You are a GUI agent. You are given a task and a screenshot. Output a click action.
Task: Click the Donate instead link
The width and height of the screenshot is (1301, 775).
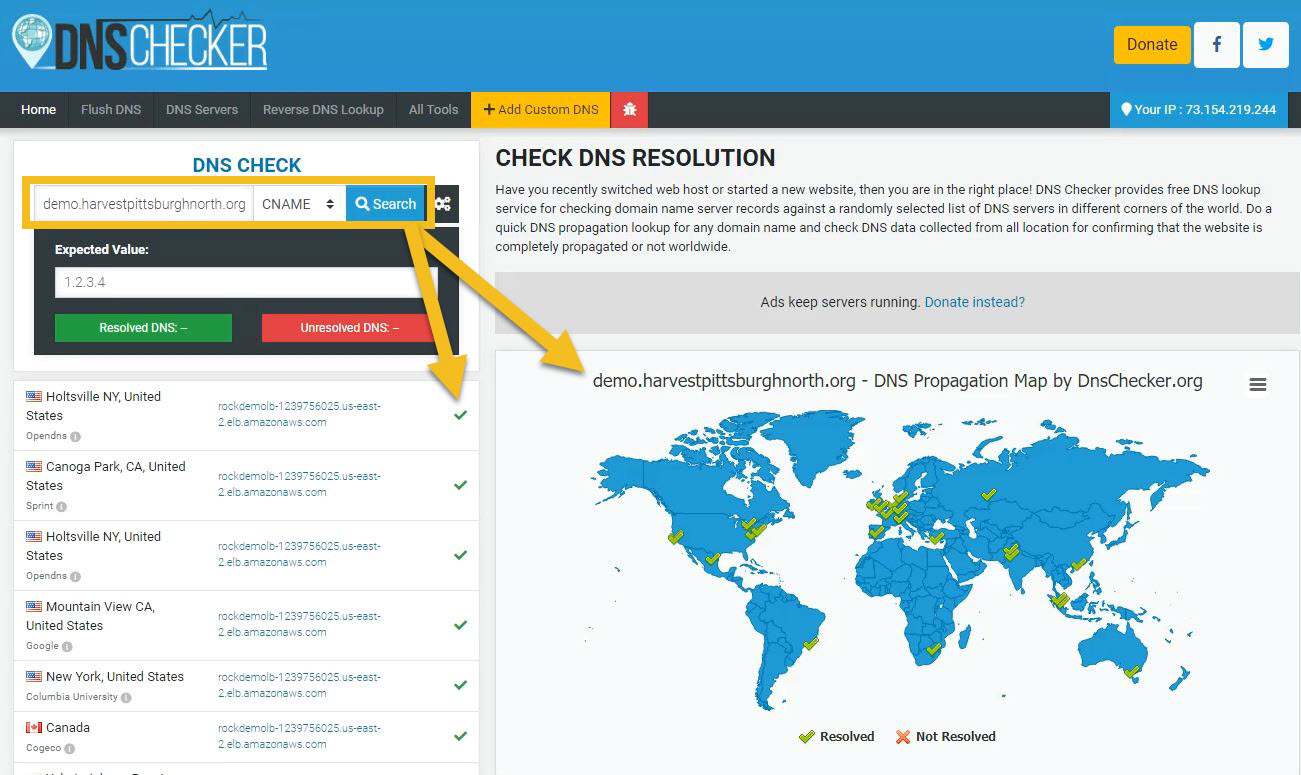tap(974, 302)
